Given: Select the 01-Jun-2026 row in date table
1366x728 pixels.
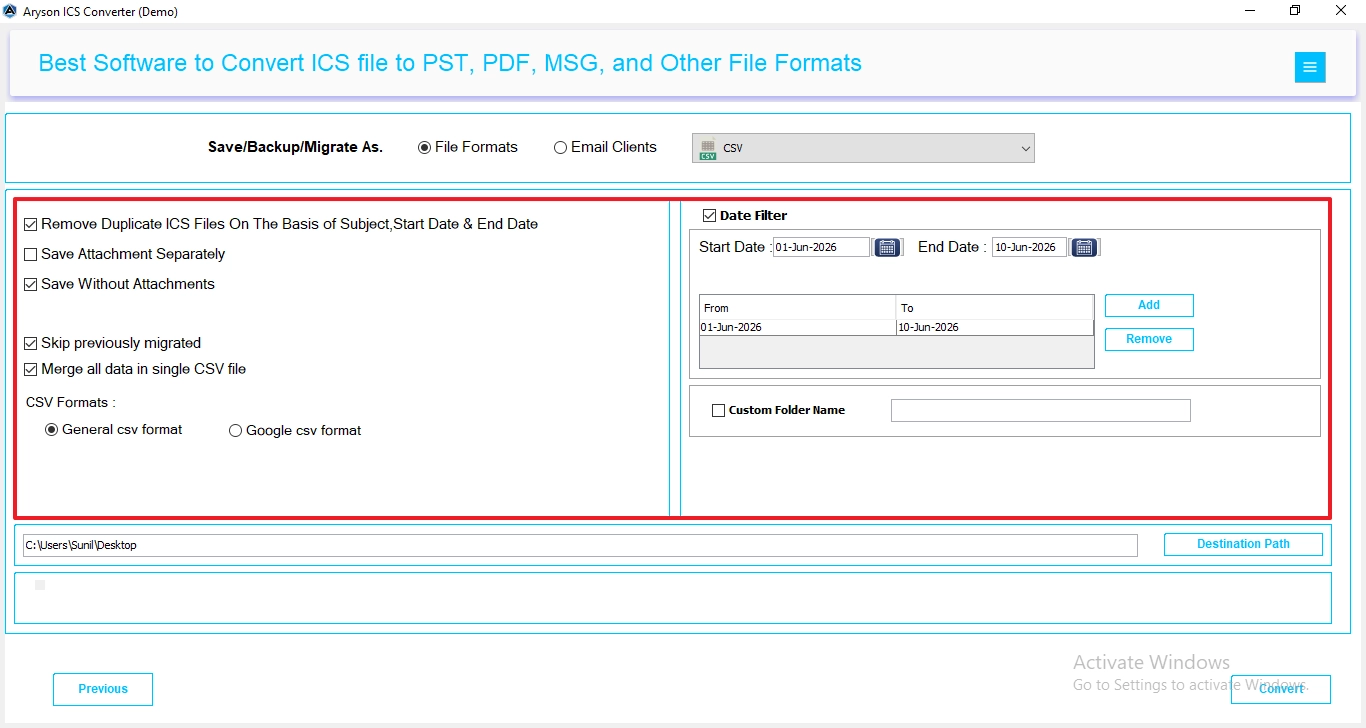Looking at the screenshot, I should (x=896, y=327).
